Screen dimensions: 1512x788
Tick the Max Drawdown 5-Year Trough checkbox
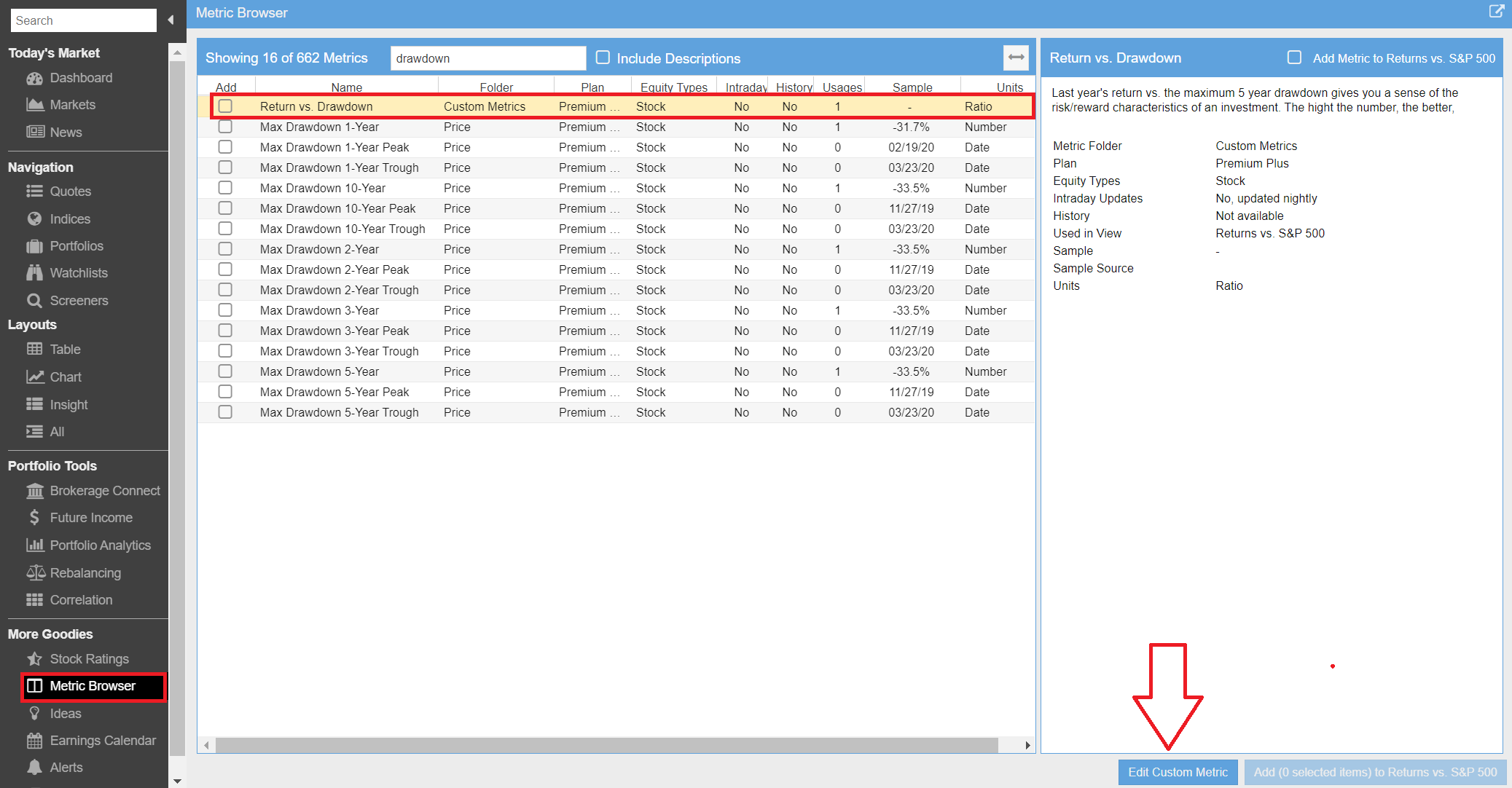point(225,412)
